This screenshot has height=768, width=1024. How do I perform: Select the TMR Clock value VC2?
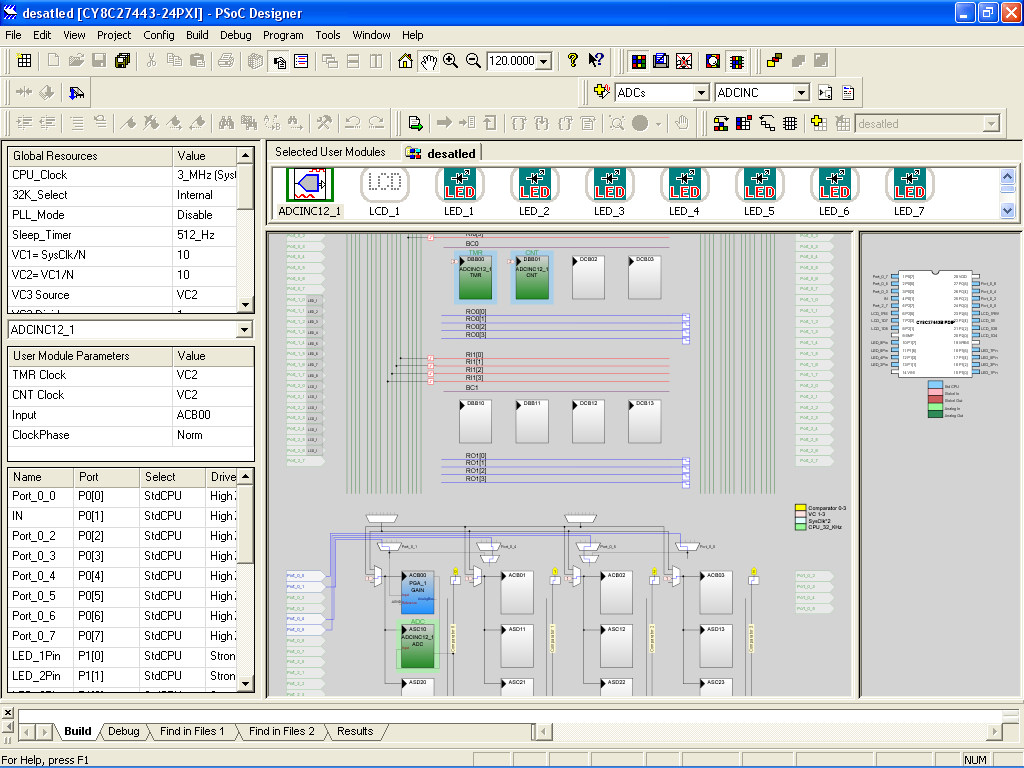213,375
